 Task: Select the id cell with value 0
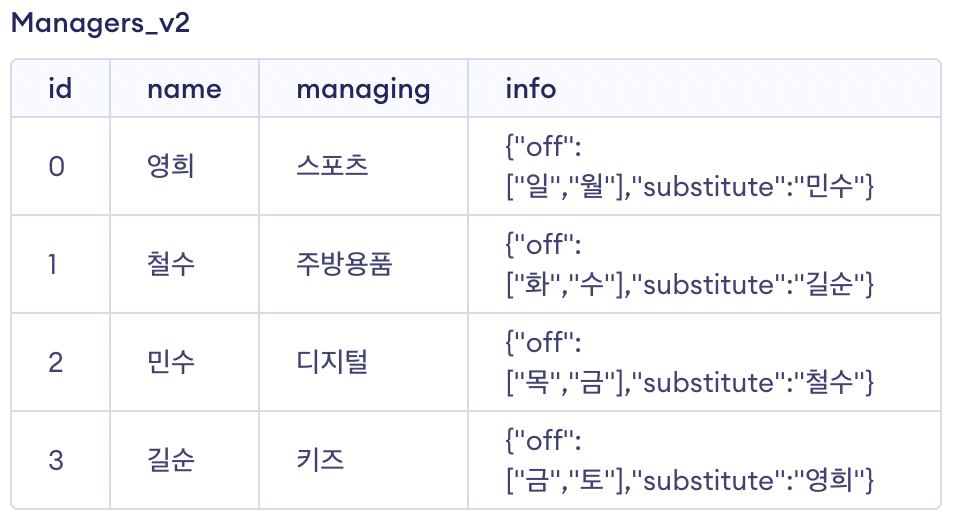click(57, 166)
